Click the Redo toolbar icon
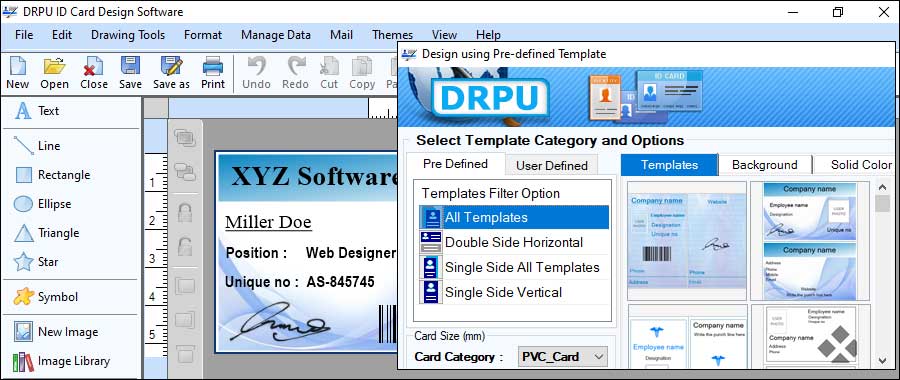 [296, 72]
